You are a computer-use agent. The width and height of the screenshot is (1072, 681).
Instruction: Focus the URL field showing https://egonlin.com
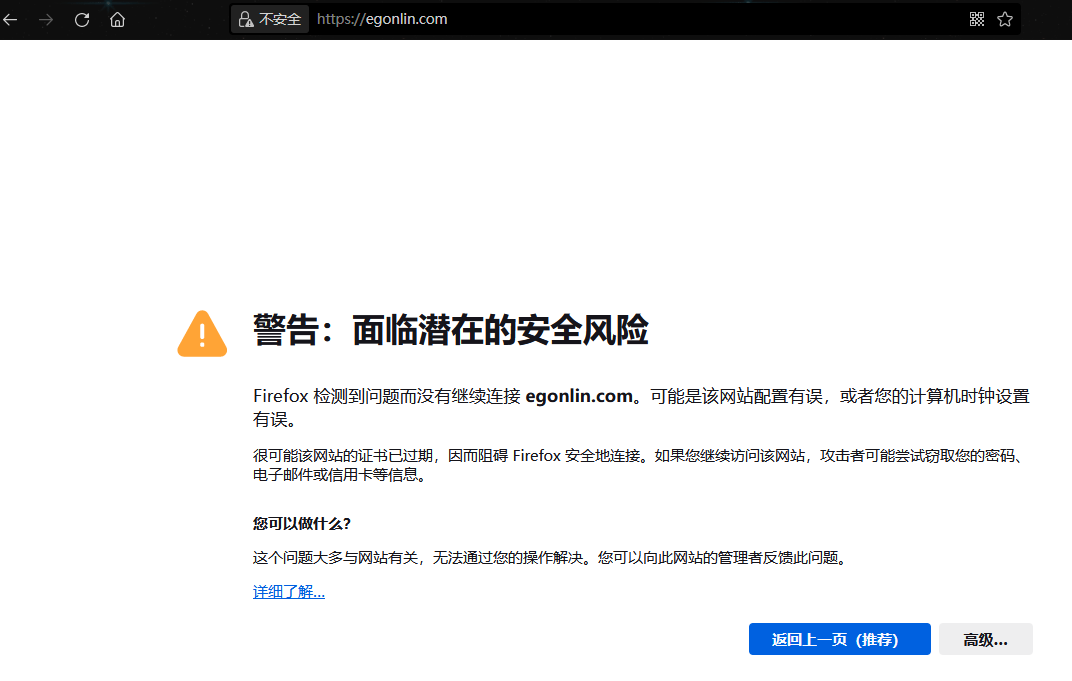point(600,19)
